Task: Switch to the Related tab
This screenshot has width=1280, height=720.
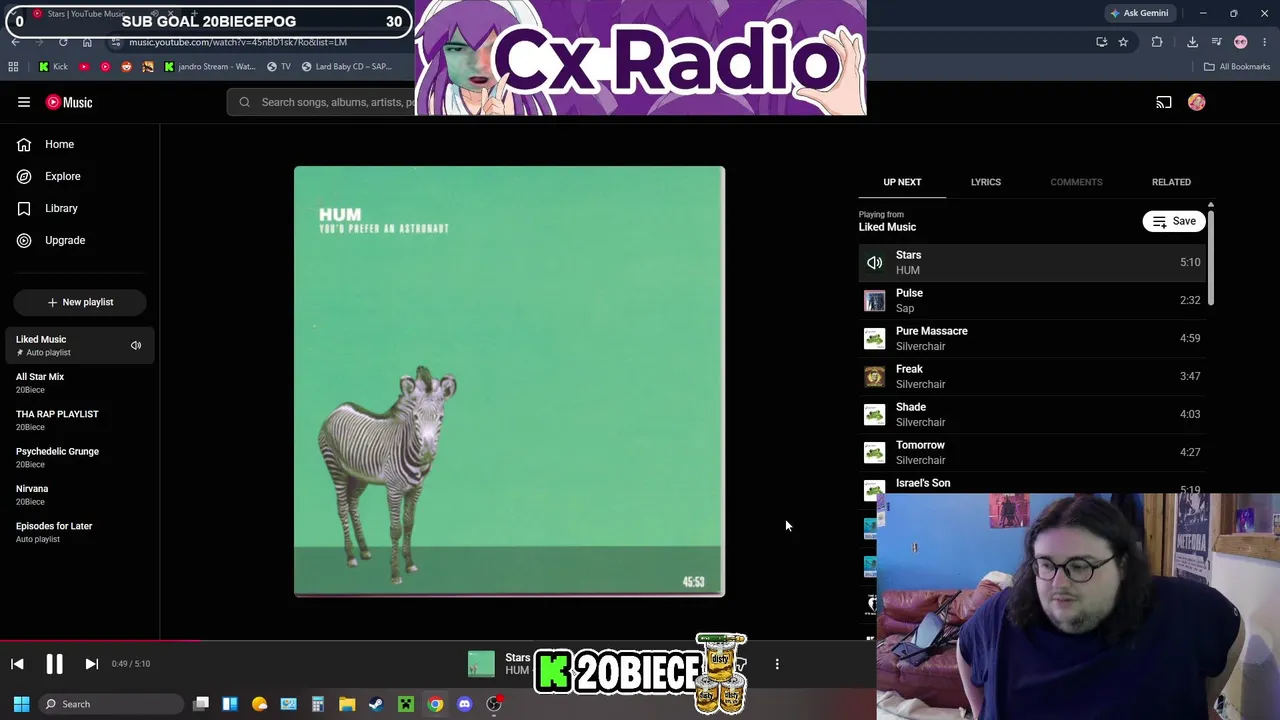Action: click(1171, 182)
